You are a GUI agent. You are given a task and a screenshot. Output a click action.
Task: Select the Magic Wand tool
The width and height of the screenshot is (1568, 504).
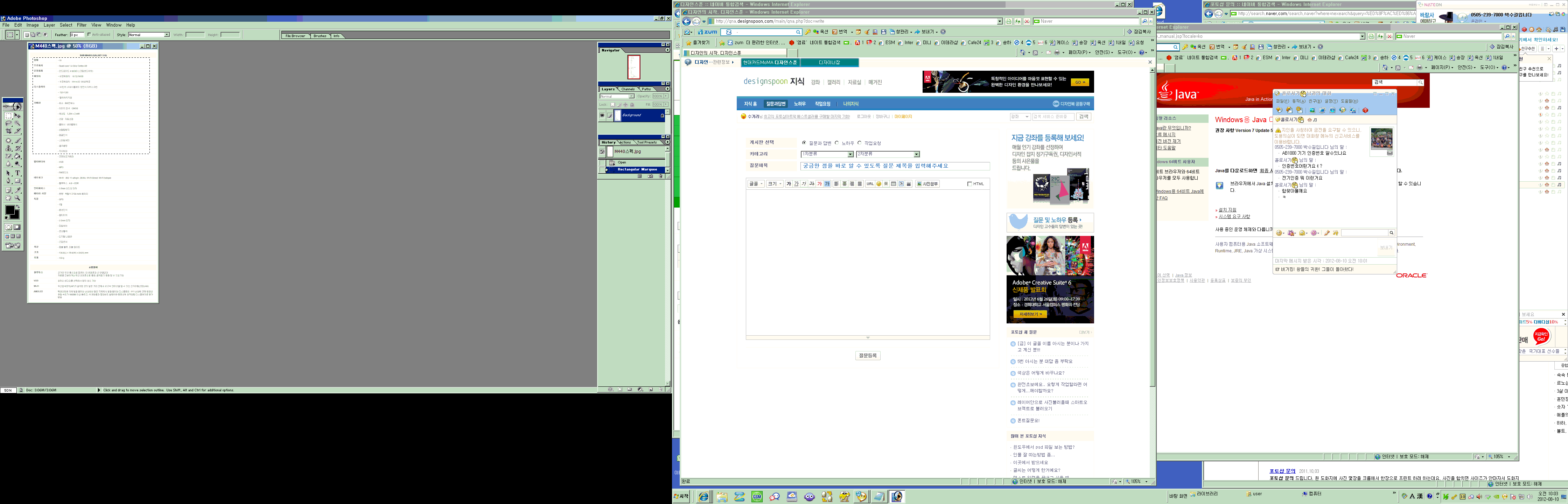coord(17,123)
